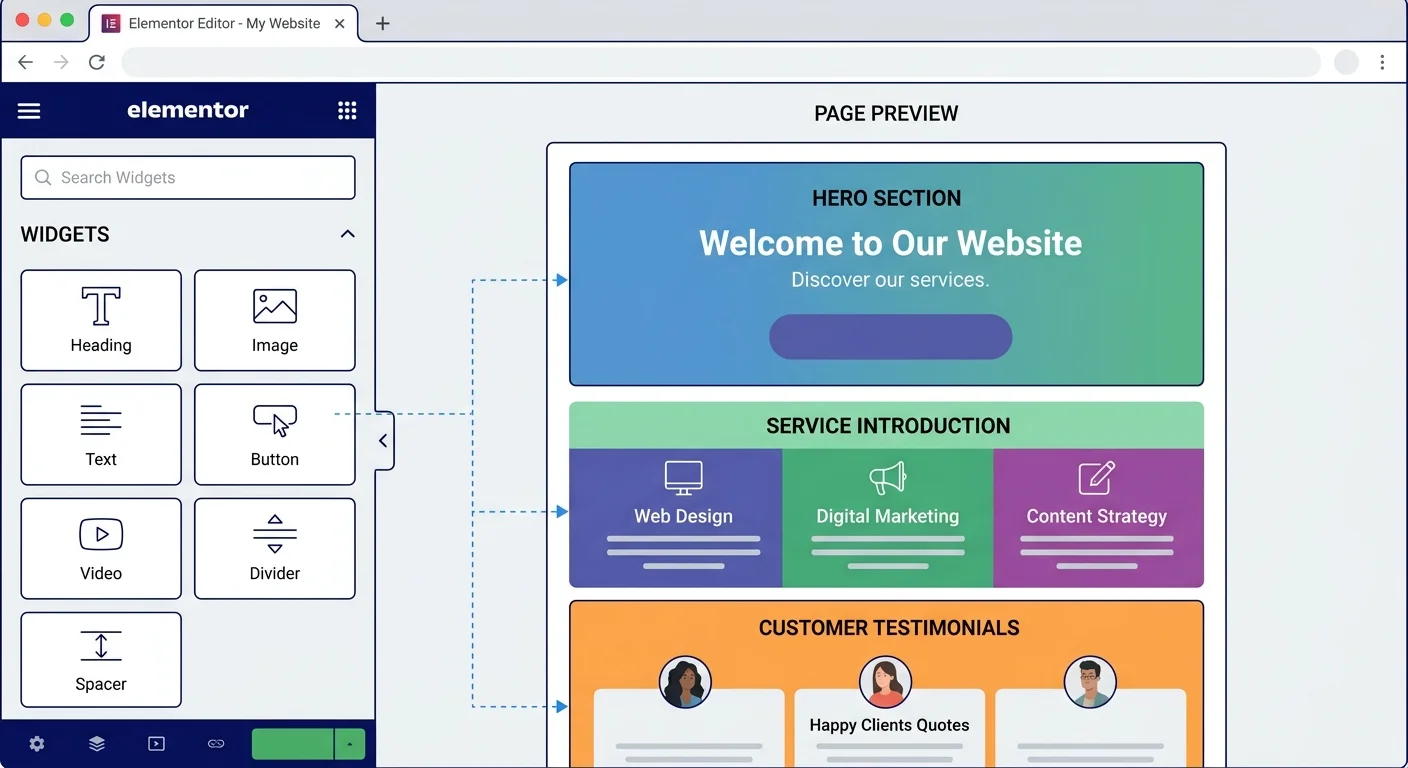
Task: Choose the Button widget
Action: pos(275,434)
